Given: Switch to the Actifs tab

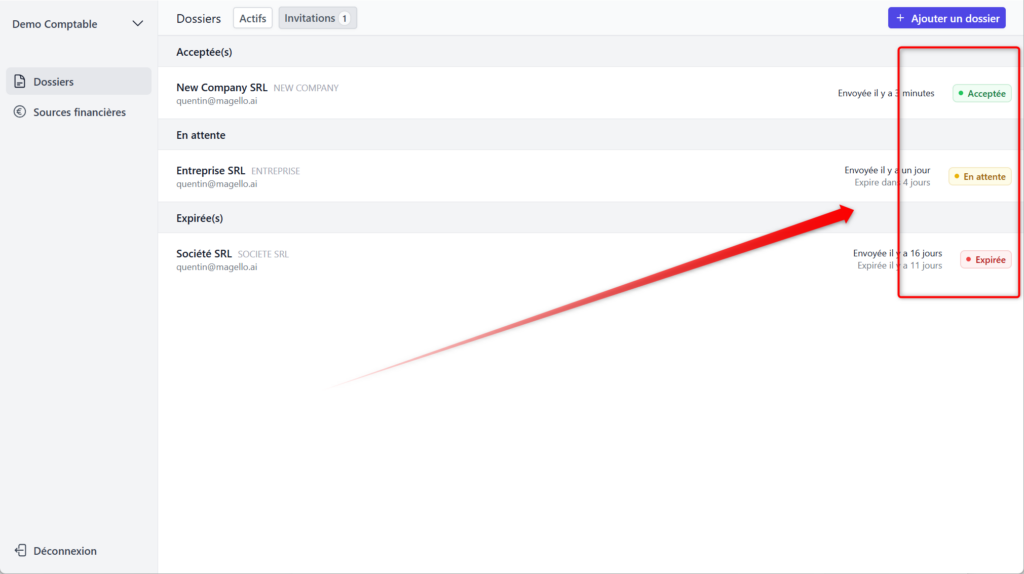Looking at the screenshot, I should tap(252, 18).
